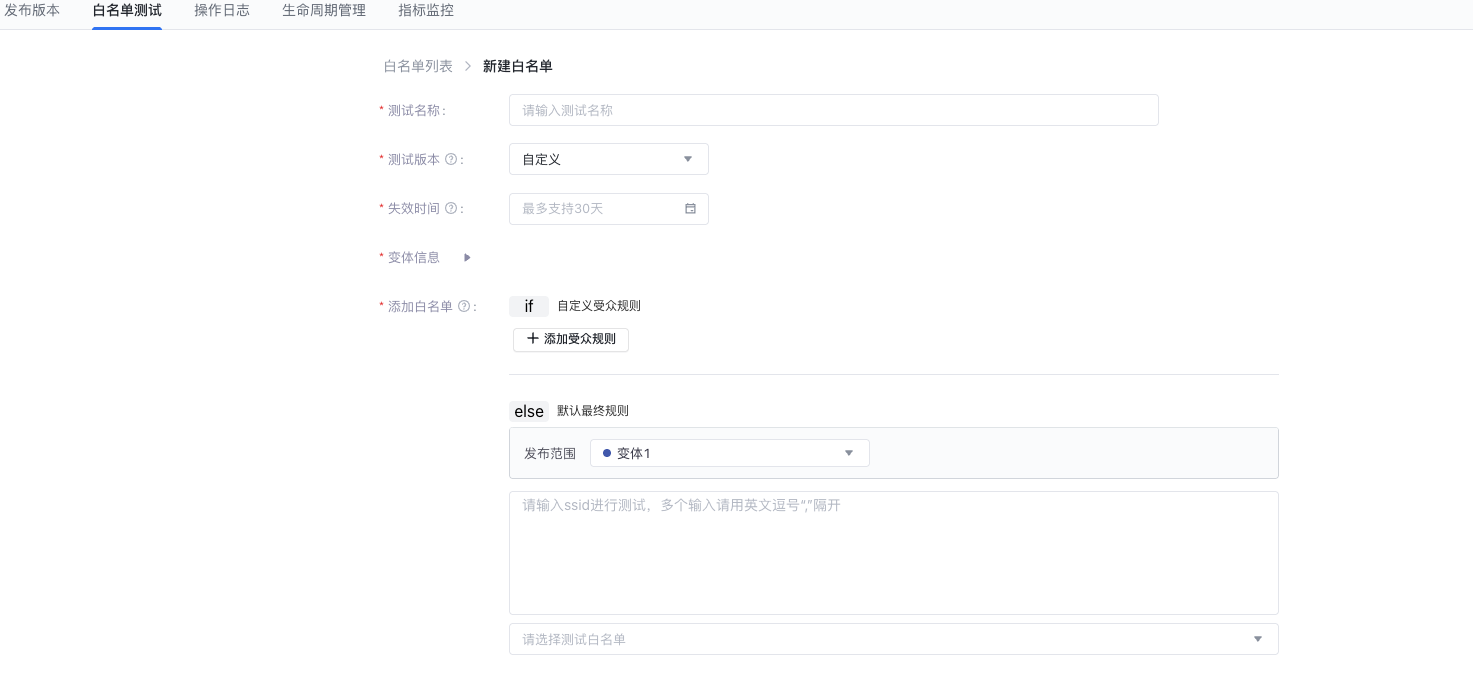Click the help icon next to 失效时间

tap(451, 208)
